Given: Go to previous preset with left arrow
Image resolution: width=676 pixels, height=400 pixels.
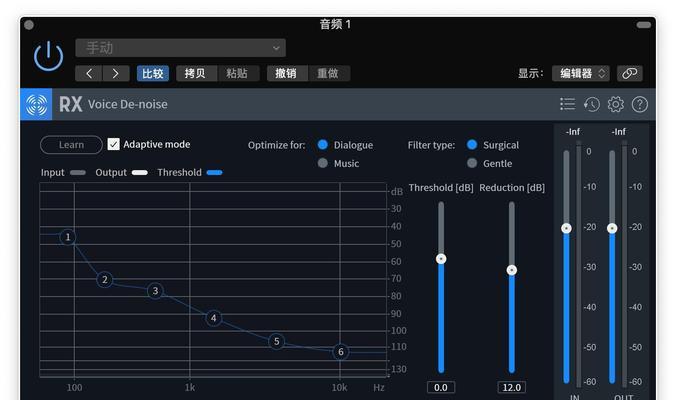Looking at the screenshot, I should 89,73.
